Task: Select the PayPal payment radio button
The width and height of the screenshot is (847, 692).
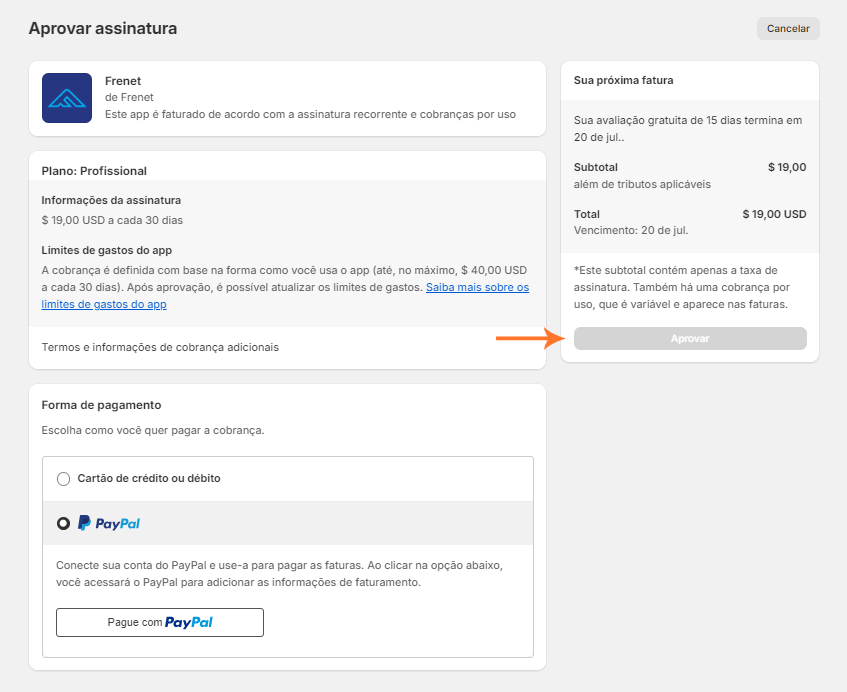Action: click(64, 523)
